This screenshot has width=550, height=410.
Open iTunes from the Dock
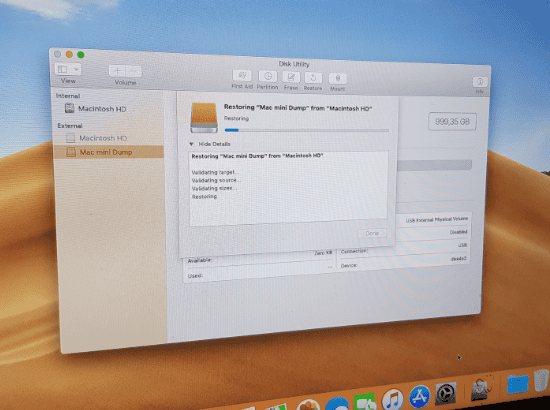click(x=392, y=399)
